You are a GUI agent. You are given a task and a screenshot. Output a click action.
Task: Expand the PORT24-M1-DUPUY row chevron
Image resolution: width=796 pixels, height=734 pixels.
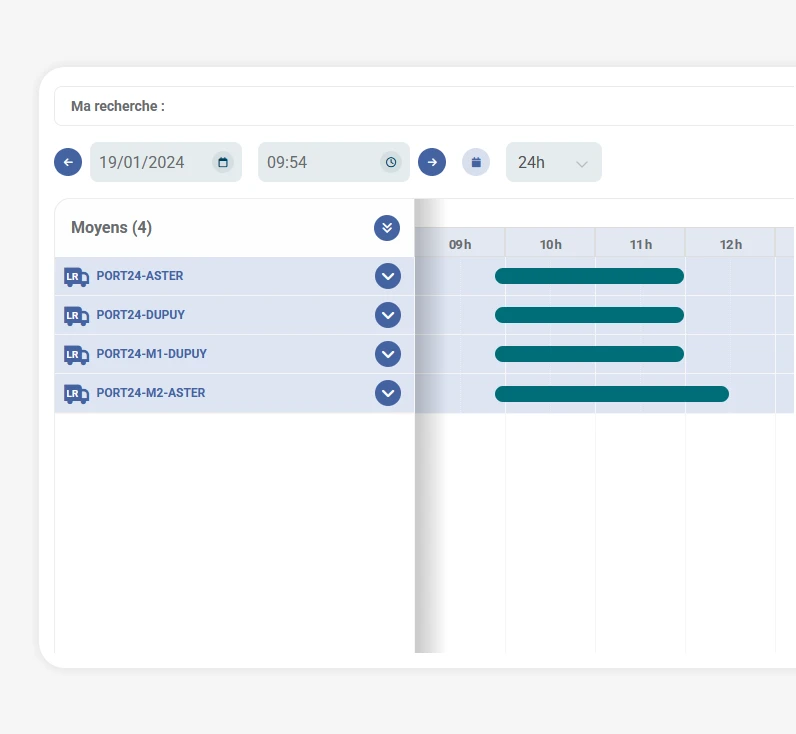388,354
